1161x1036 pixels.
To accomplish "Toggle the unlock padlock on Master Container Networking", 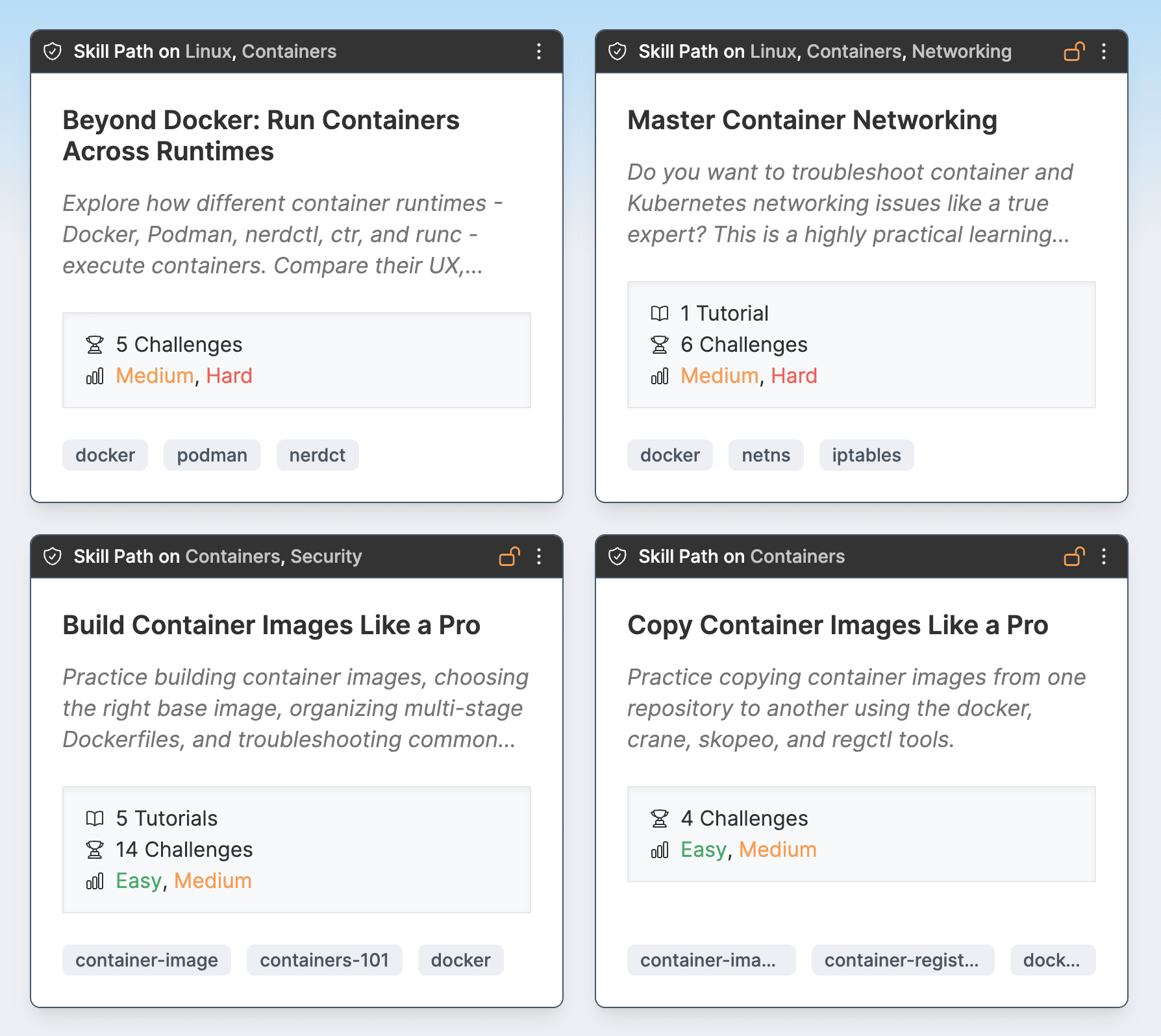I will tap(1073, 51).
